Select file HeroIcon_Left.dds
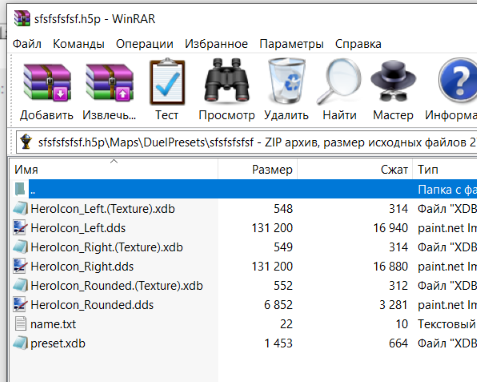 [78, 228]
